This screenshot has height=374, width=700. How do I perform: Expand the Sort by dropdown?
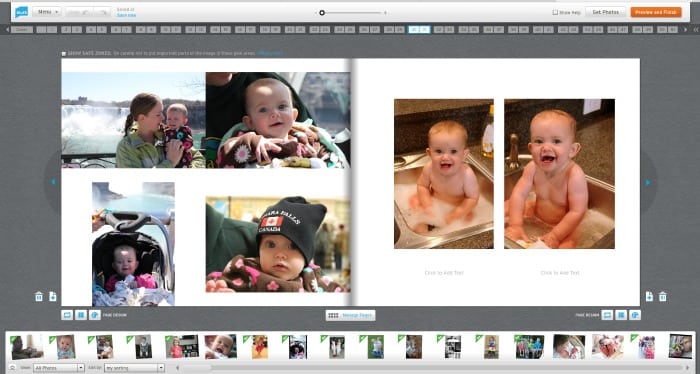(x=134, y=368)
